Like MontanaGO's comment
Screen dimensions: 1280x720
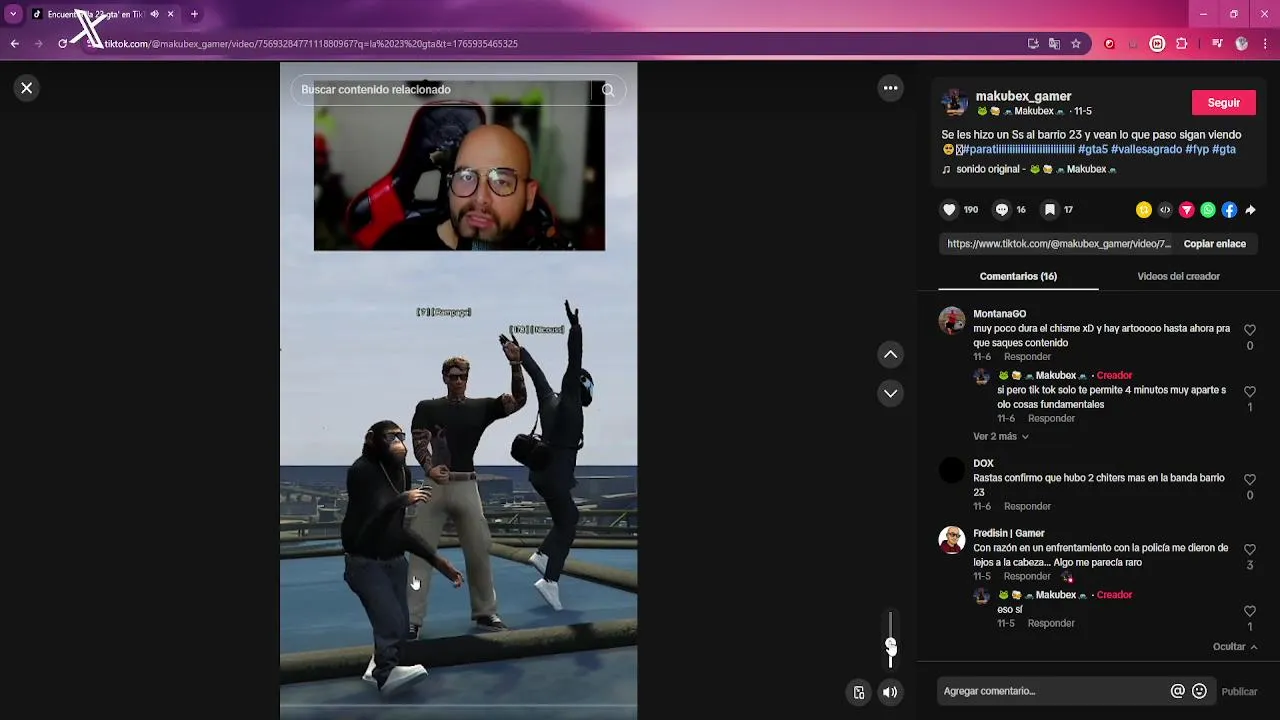coord(1249,330)
